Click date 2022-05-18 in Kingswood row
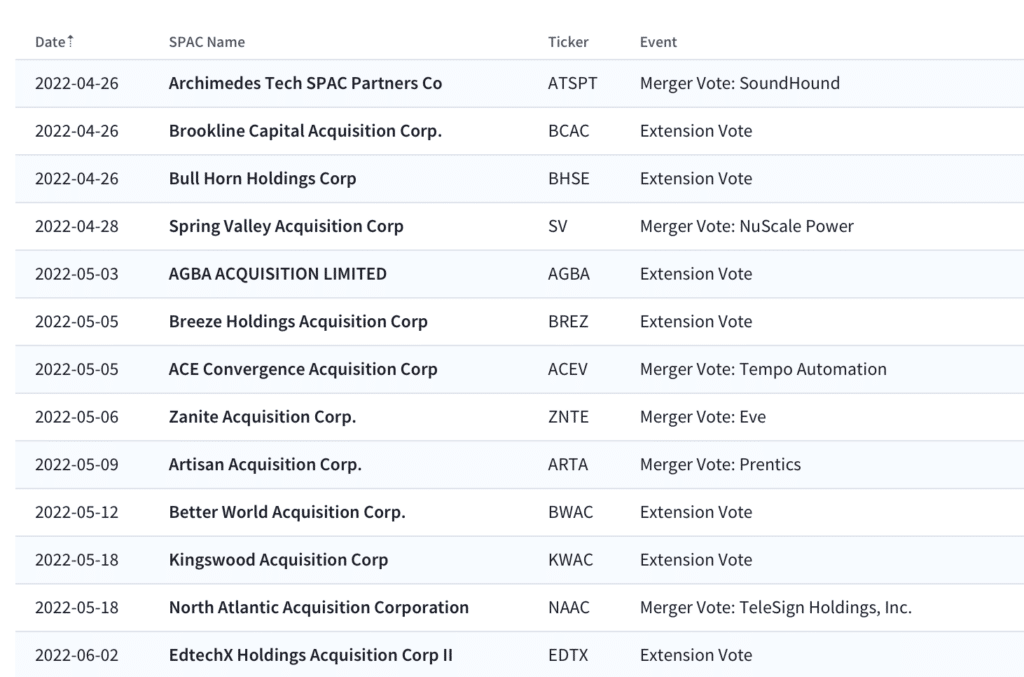1024x677 pixels. [77, 560]
